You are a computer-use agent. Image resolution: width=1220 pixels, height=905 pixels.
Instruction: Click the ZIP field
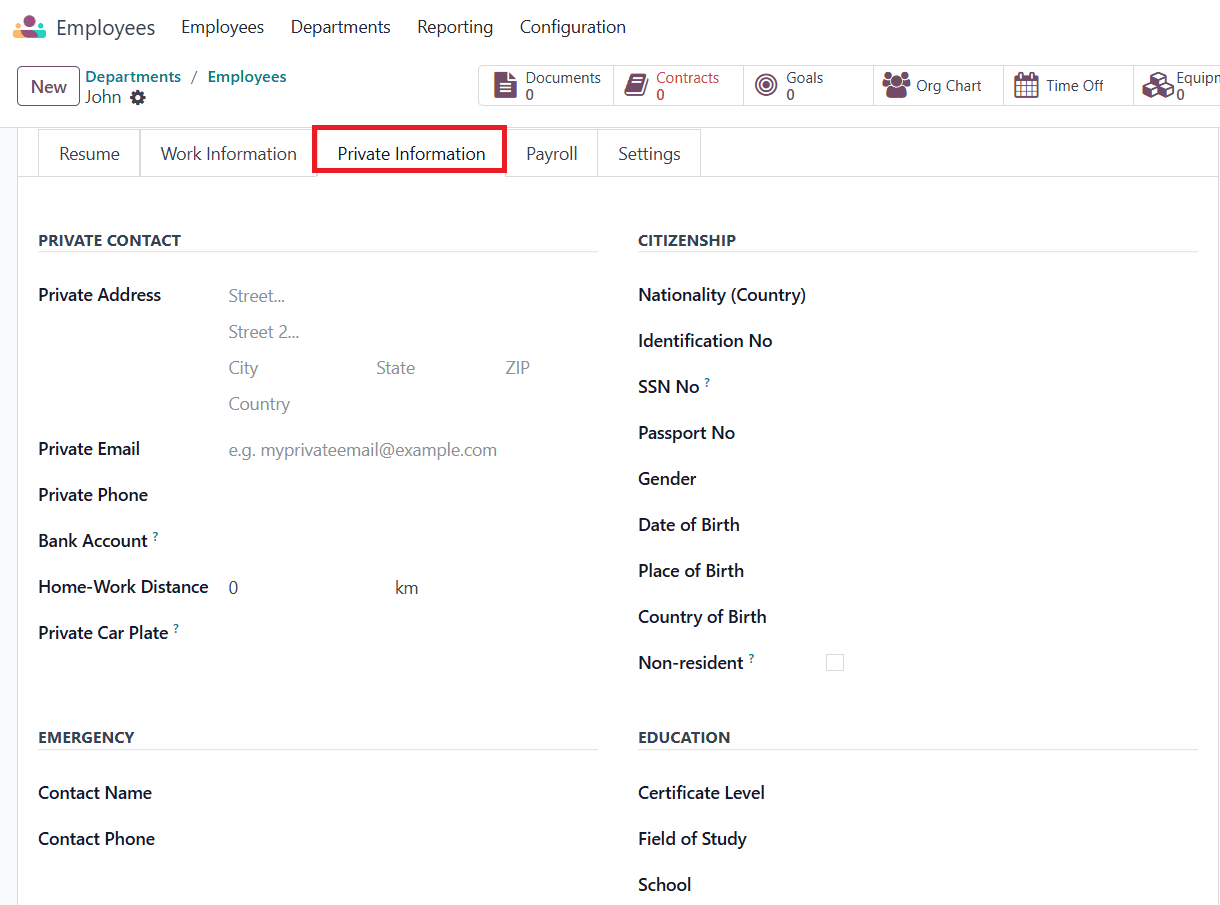point(551,368)
